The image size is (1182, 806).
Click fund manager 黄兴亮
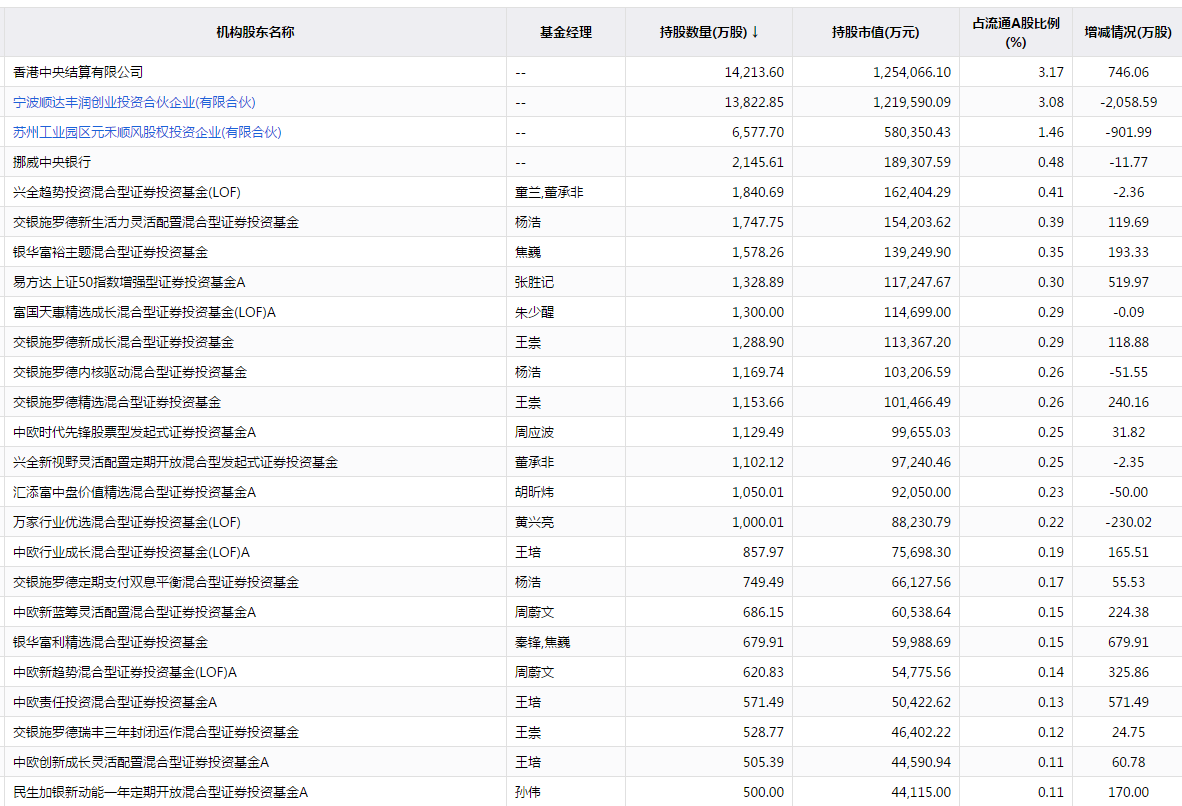coord(534,522)
